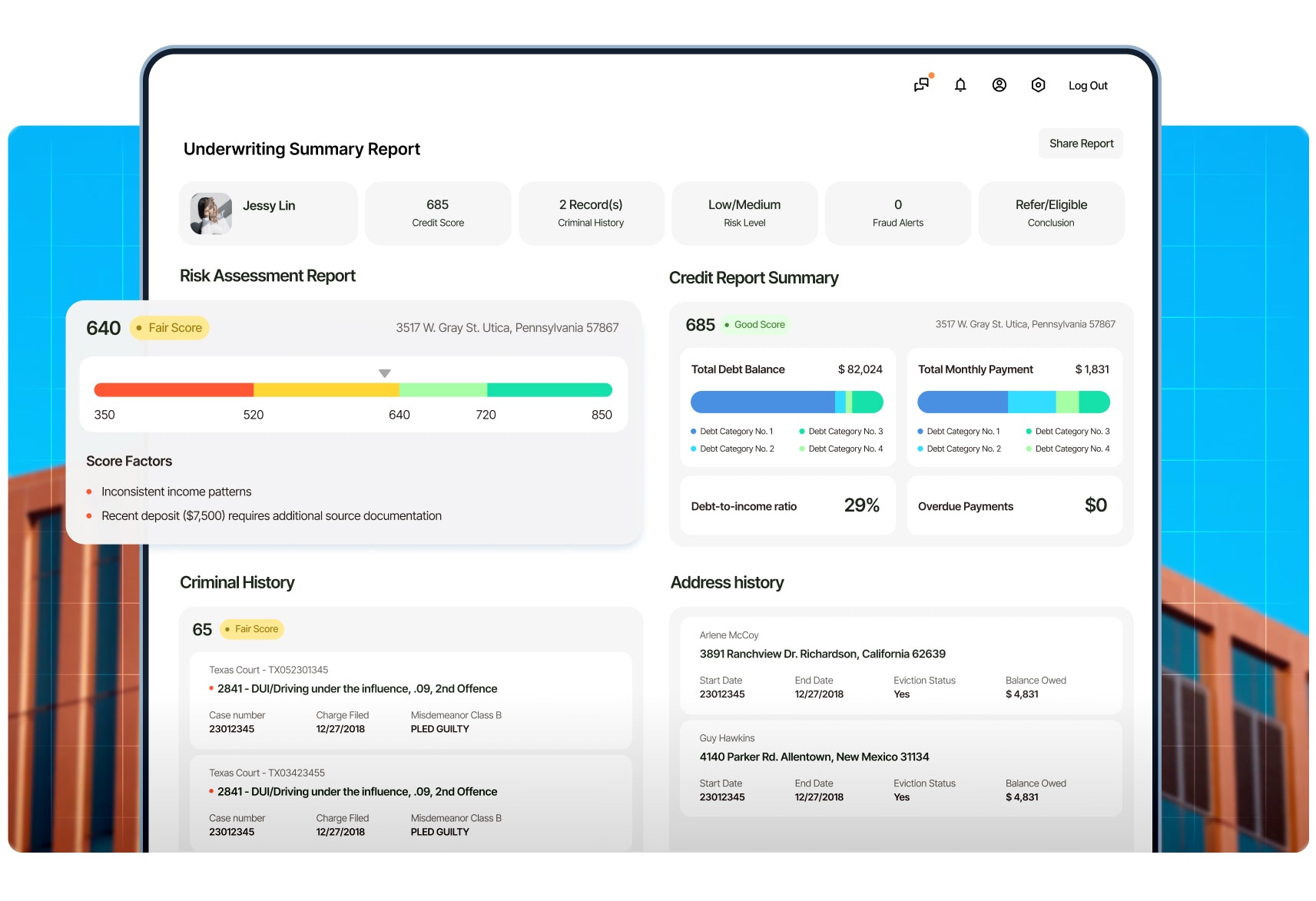Click the Address history section heading

pos(727,583)
